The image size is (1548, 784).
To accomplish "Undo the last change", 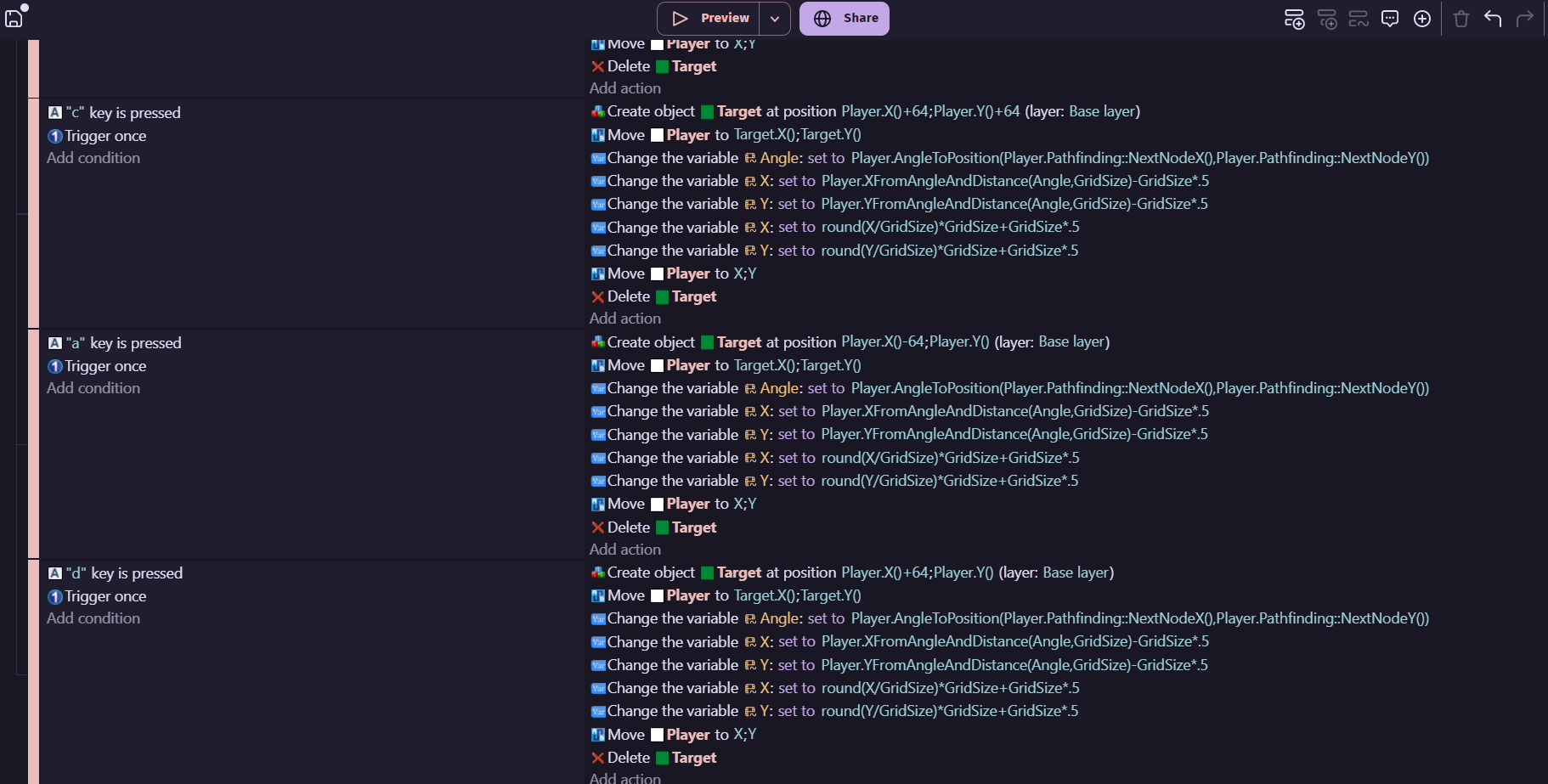I will coord(1493,19).
